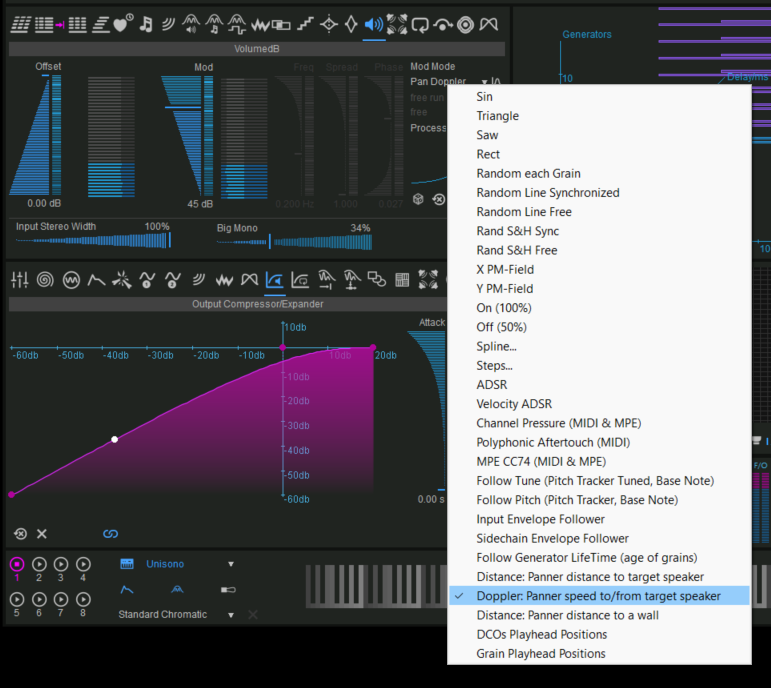Open the loop arrow icon

(x=420, y=24)
